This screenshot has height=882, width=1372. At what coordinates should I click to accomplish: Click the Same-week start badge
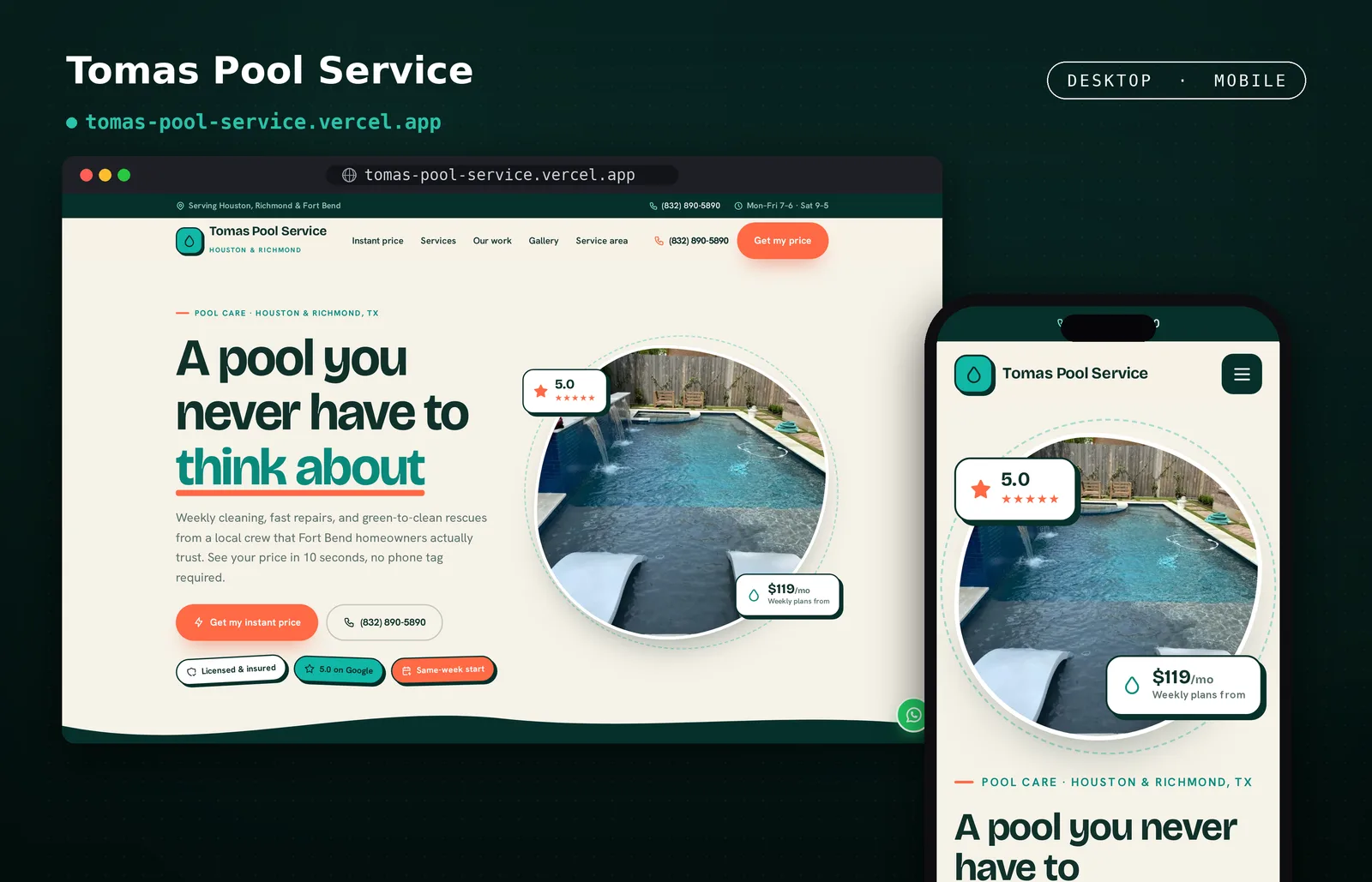click(444, 670)
